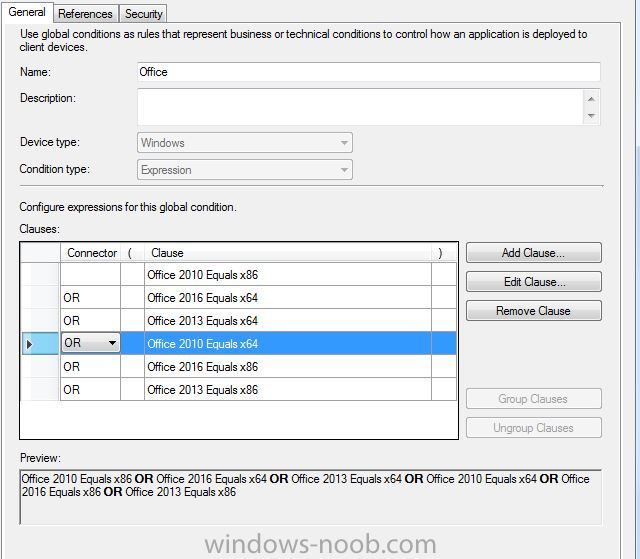Screen dimensions: 640x559
Task: Select the General tab
Action: pyautogui.click(x=27, y=12)
